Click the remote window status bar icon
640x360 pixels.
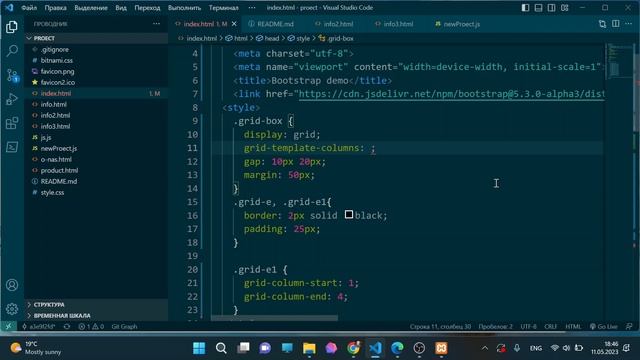[x=9, y=327]
